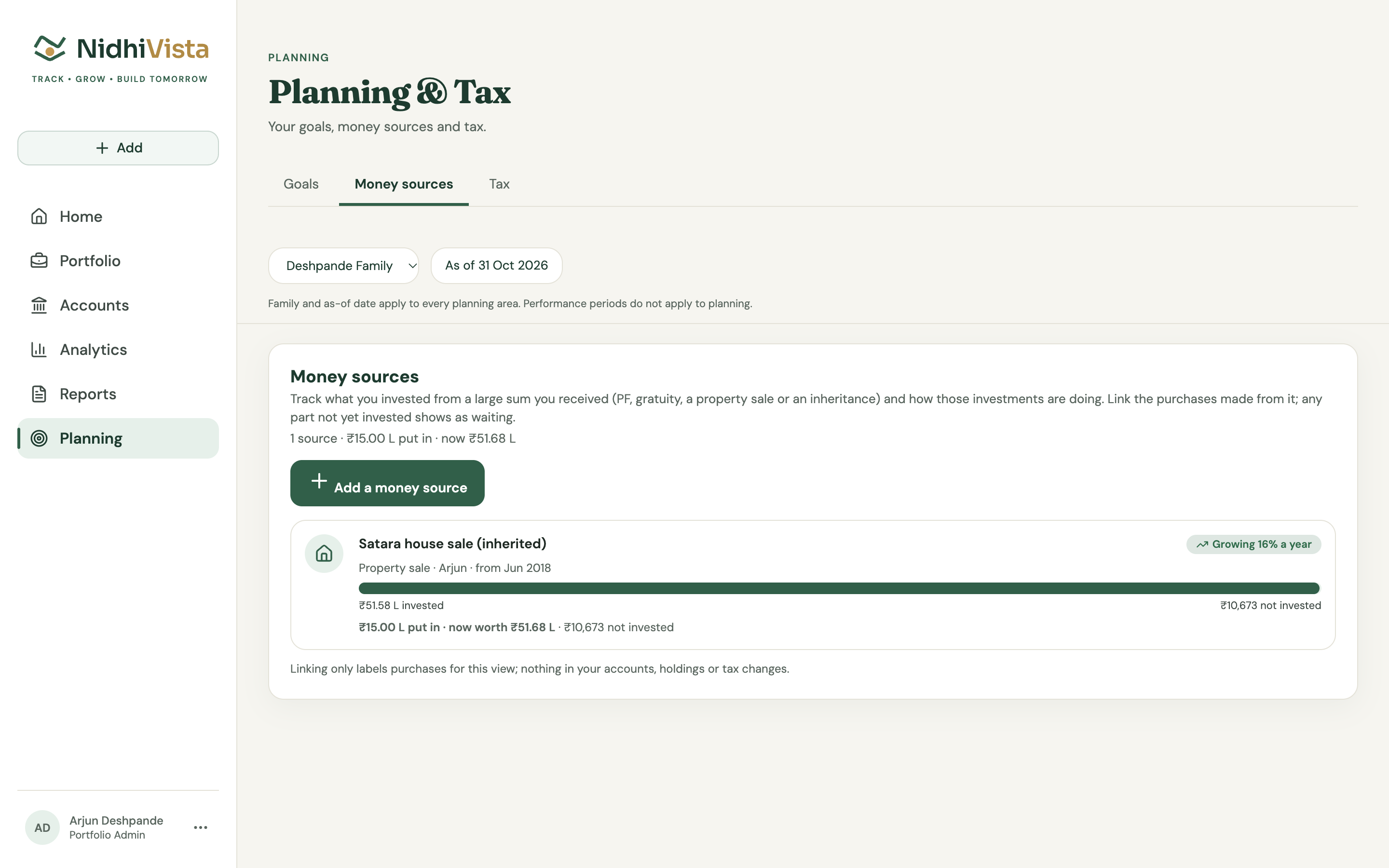Image resolution: width=1389 pixels, height=868 pixels.
Task: Open the Analytics bar-chart icon
Action: point(39,349)
